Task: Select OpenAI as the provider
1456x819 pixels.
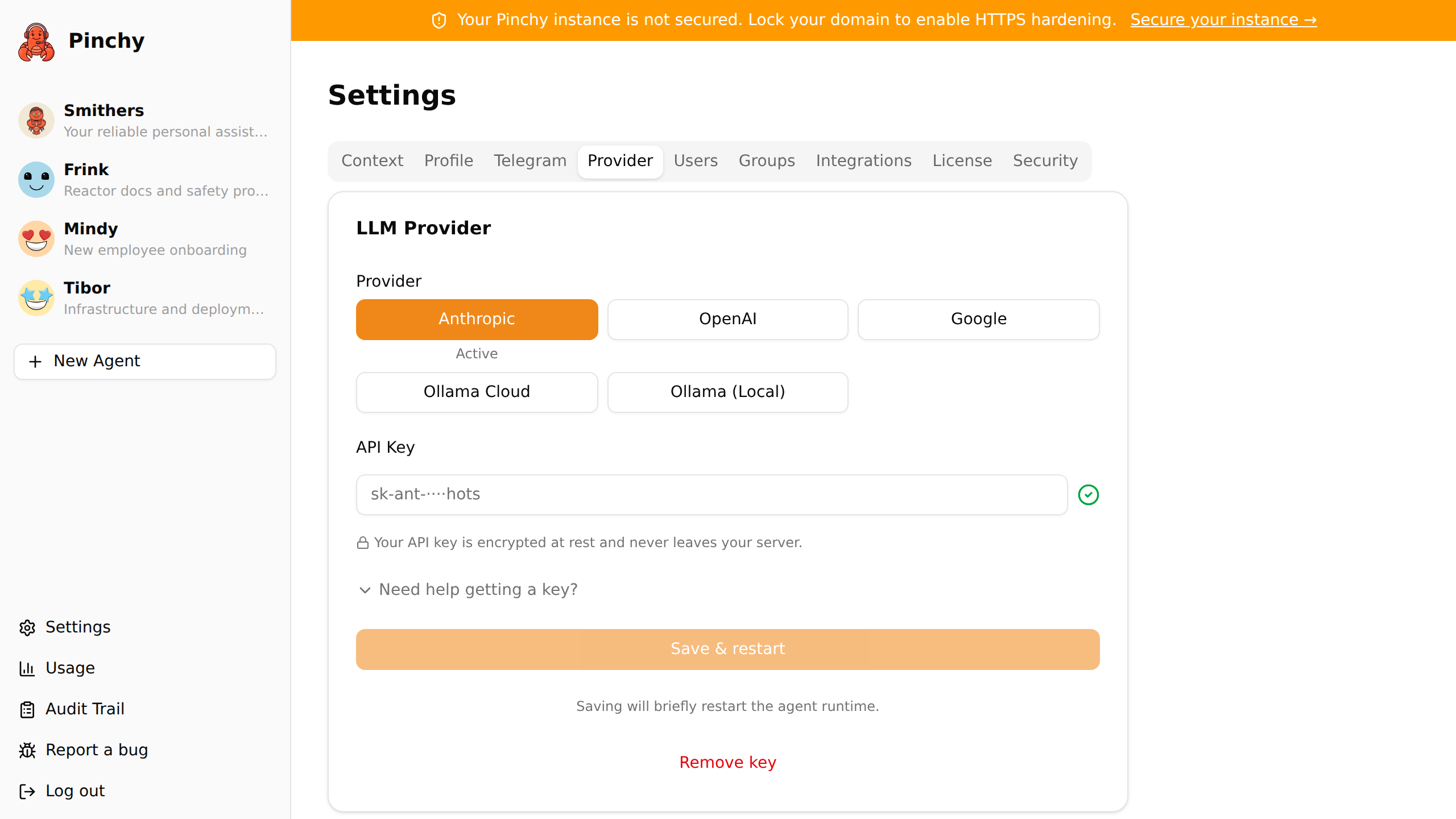Action: click(x=727, y=319)
